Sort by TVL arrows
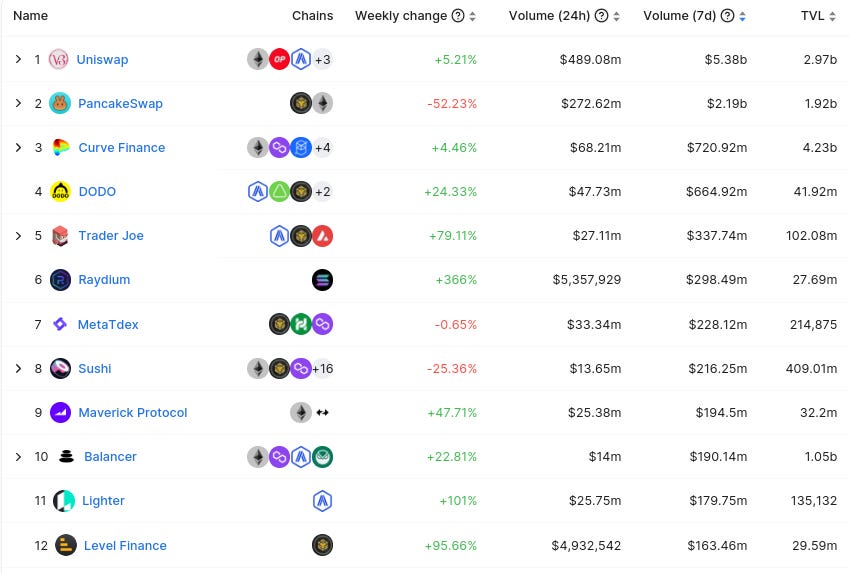Viewport: 849px width, 573px height. click(x=833, y=16)
